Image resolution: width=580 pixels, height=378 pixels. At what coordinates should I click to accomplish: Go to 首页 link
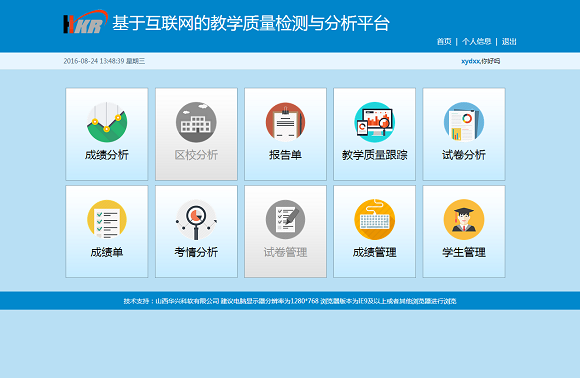444,41
